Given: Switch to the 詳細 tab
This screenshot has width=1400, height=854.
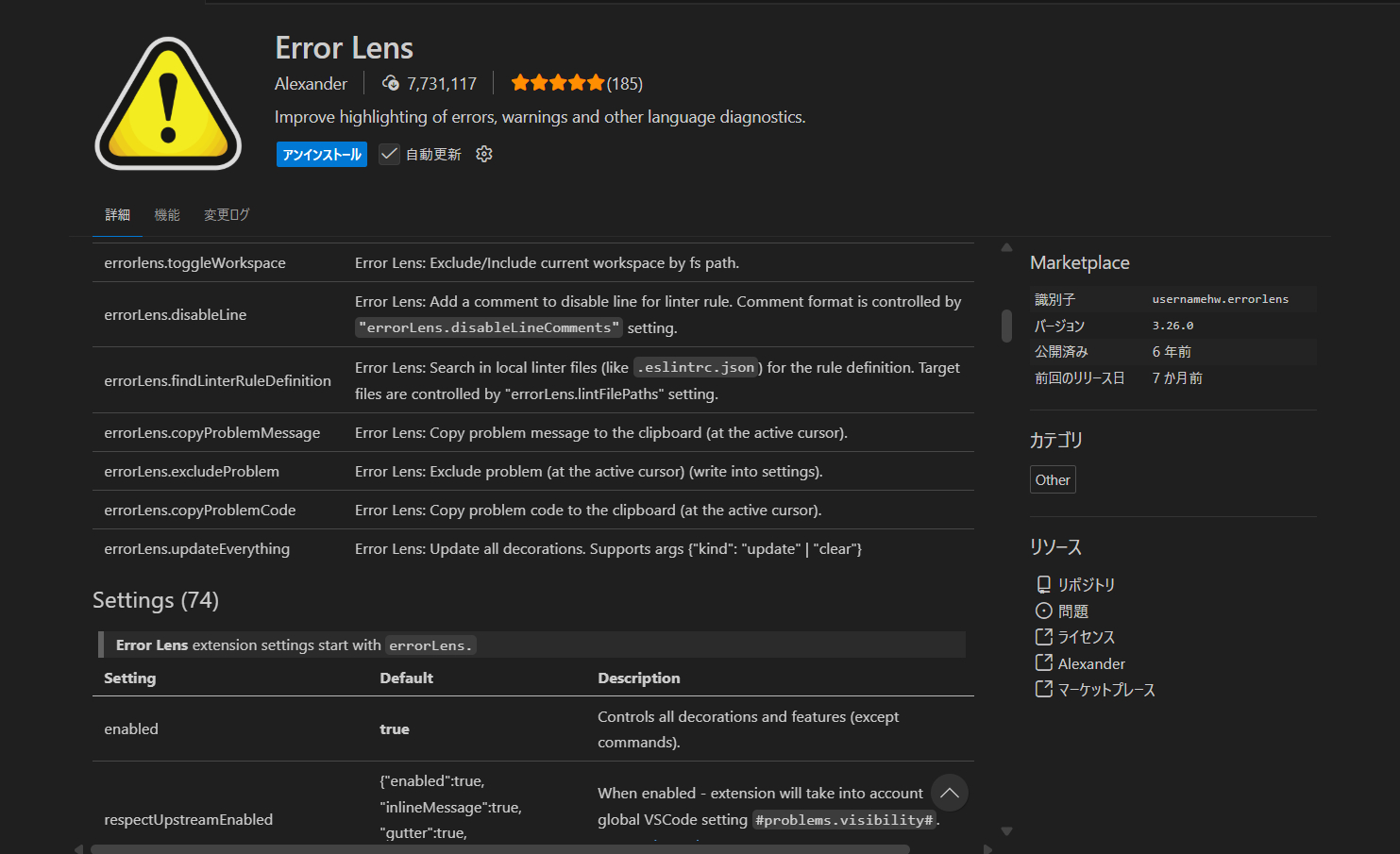Looking at the screenshot, I should pyautogui.click(x=118, y=215).
